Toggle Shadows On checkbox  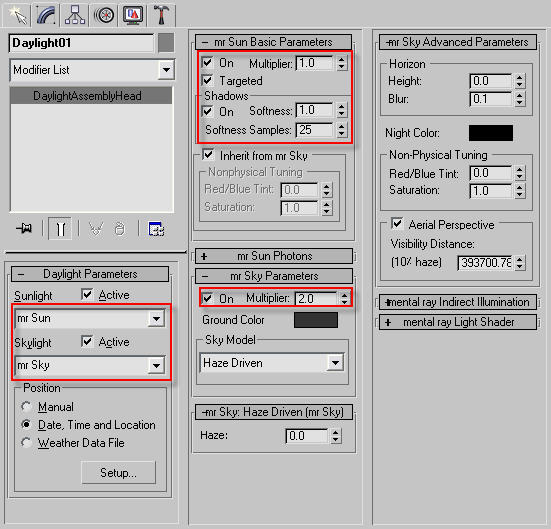point(207,111)
